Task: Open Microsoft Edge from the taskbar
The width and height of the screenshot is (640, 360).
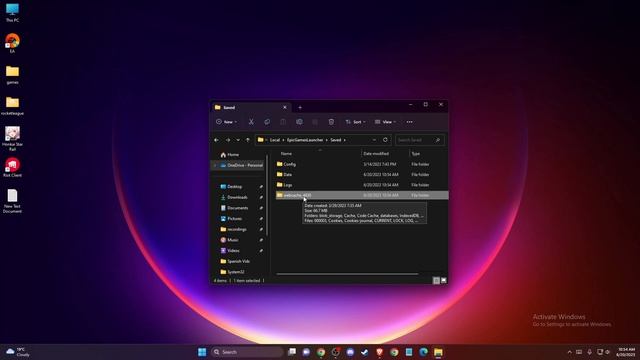Action: (x=423, y=352)
